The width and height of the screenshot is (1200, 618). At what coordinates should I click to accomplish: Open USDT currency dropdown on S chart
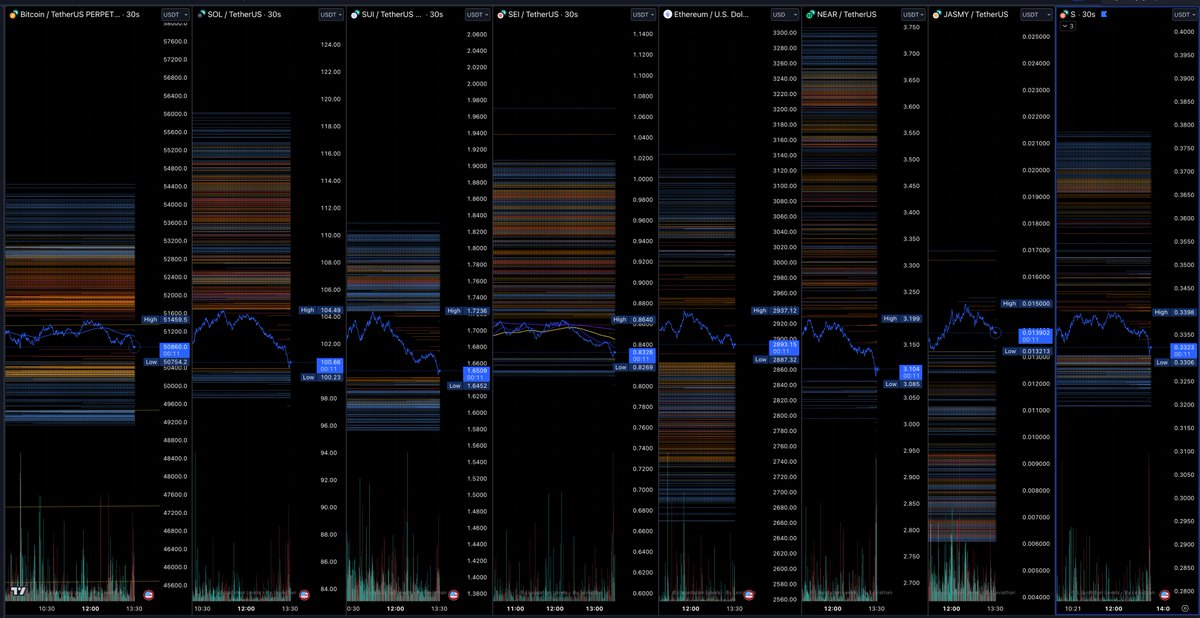point(1183,15)
